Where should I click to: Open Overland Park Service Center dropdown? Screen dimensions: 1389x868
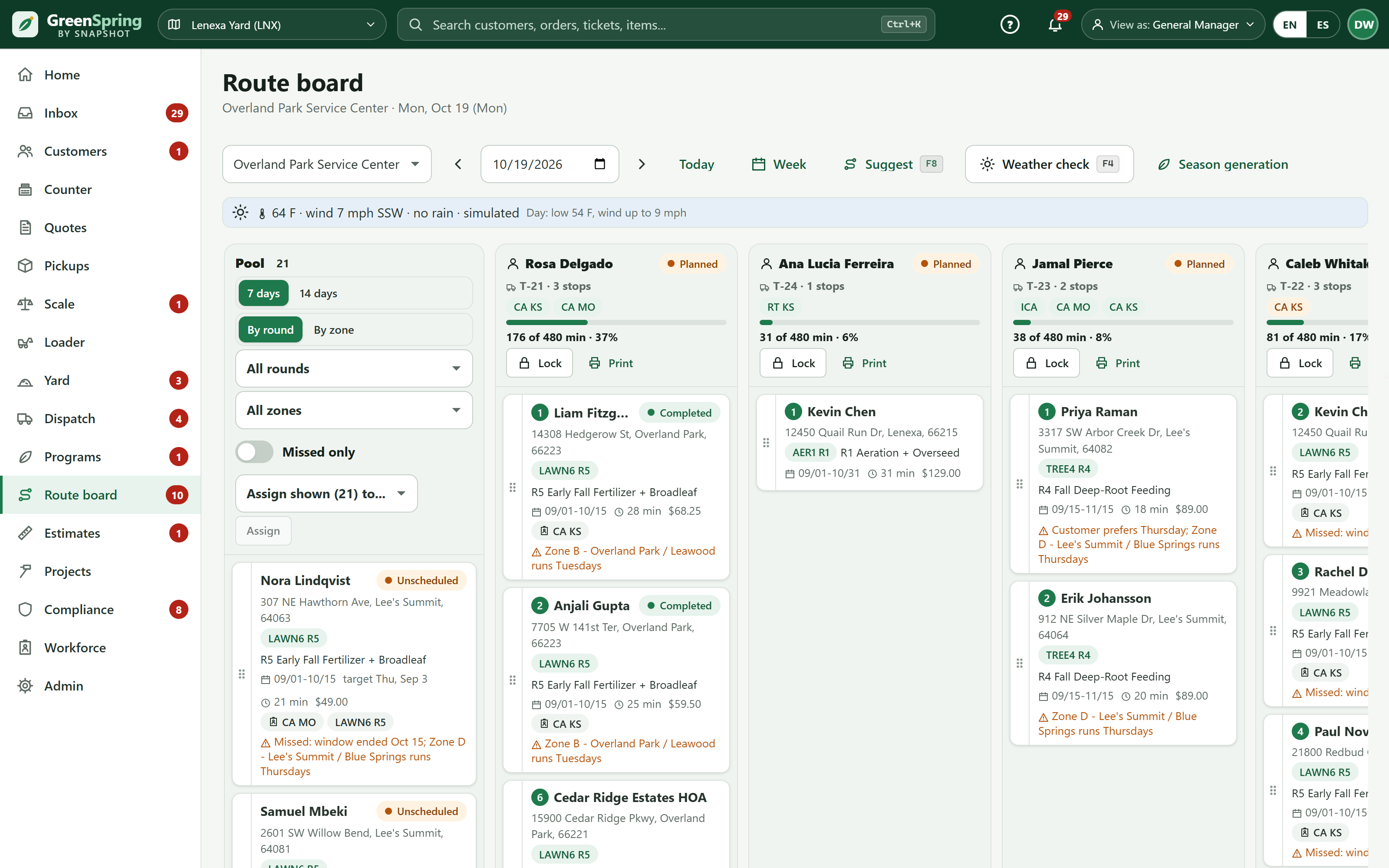[x=326, y=164]
